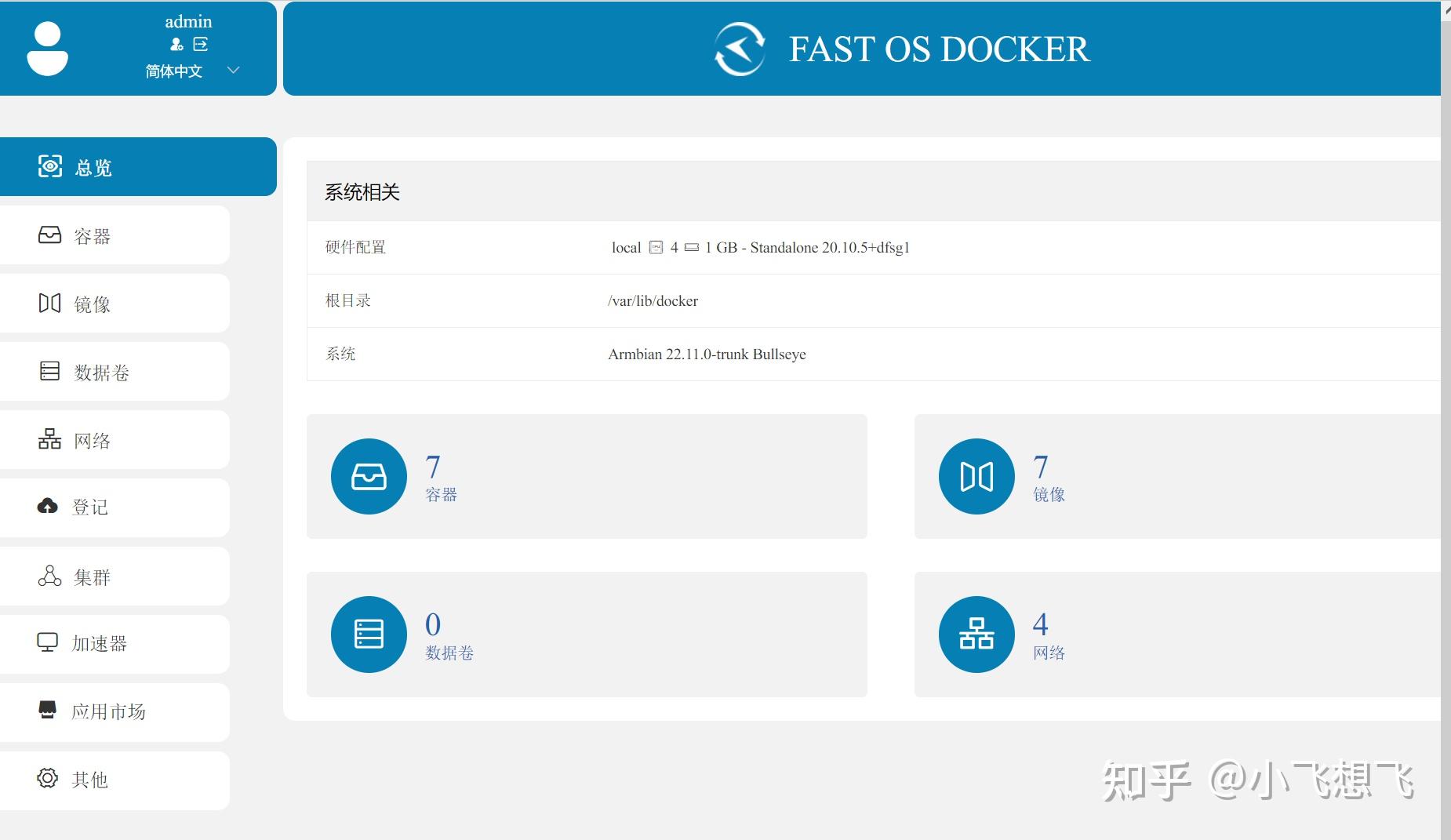Image resolution: width=1451 pixels, height=840 pixels.
Task: Click the logout icon below admin
Action: point(202,45)
